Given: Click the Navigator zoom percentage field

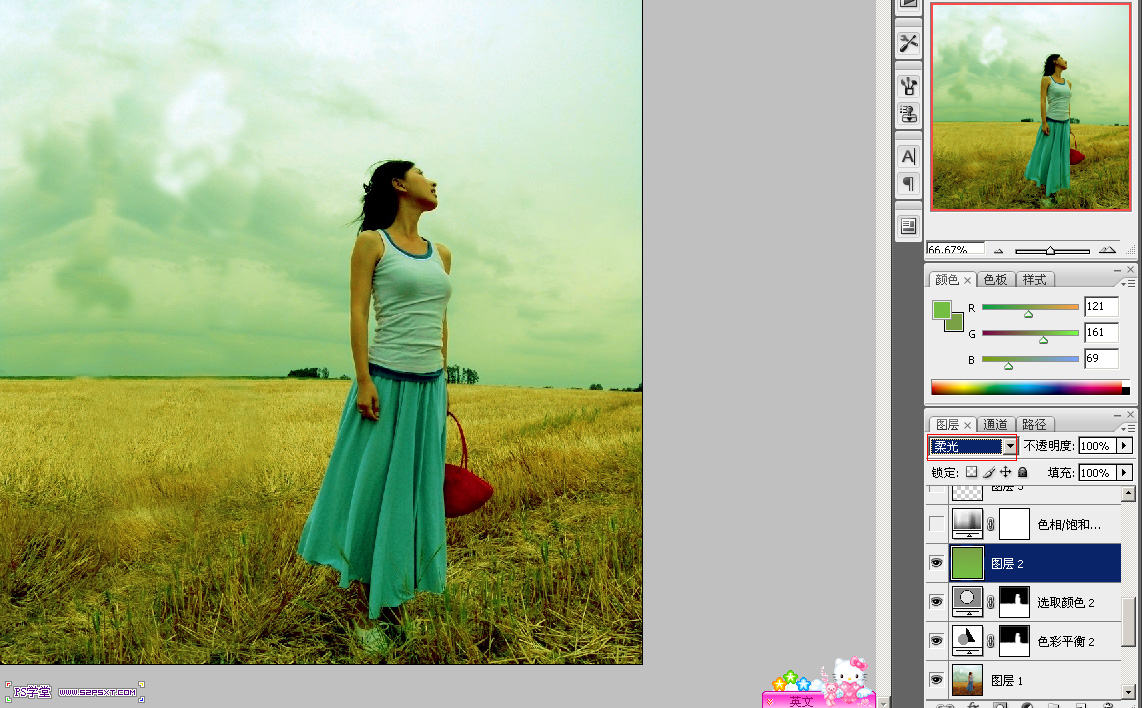Looking at the screenshot, I should (x=955, y=249).
